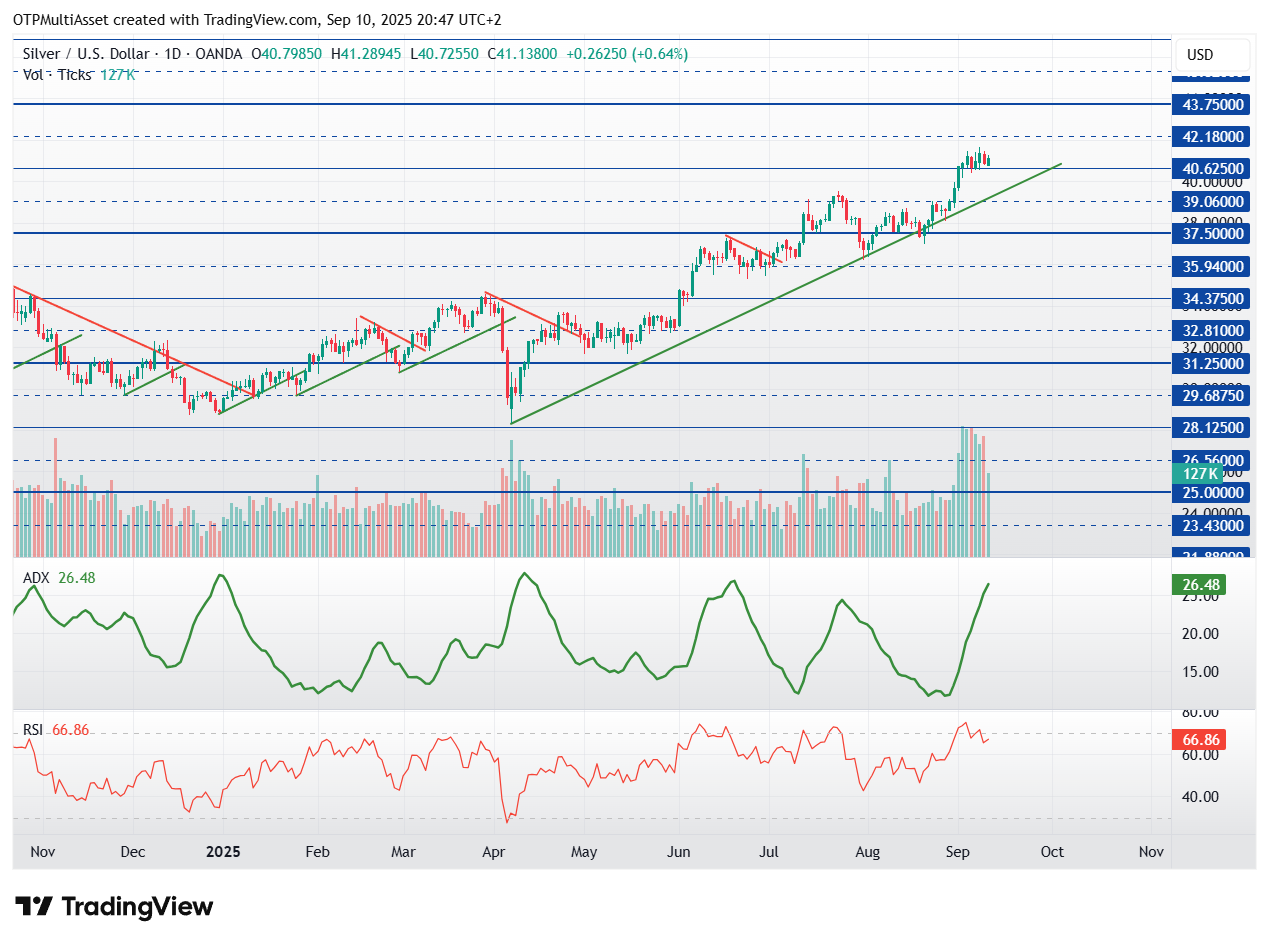Click the green 127K volume scale tag
The width and height of the screenshot is (1269, 944).
(1198, 474)
